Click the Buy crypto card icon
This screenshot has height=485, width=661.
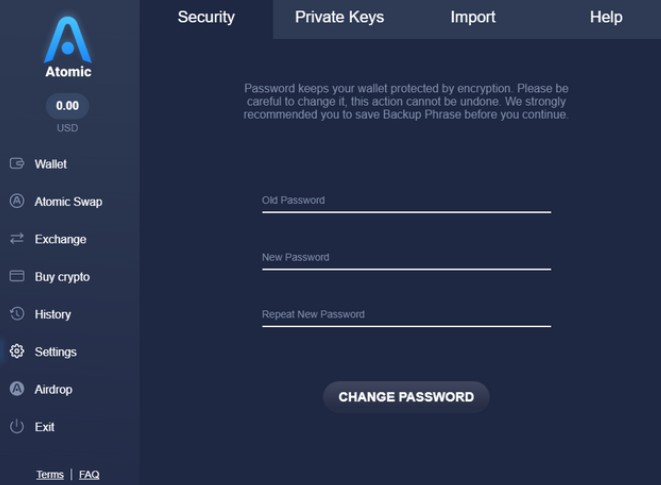[16, 276]
